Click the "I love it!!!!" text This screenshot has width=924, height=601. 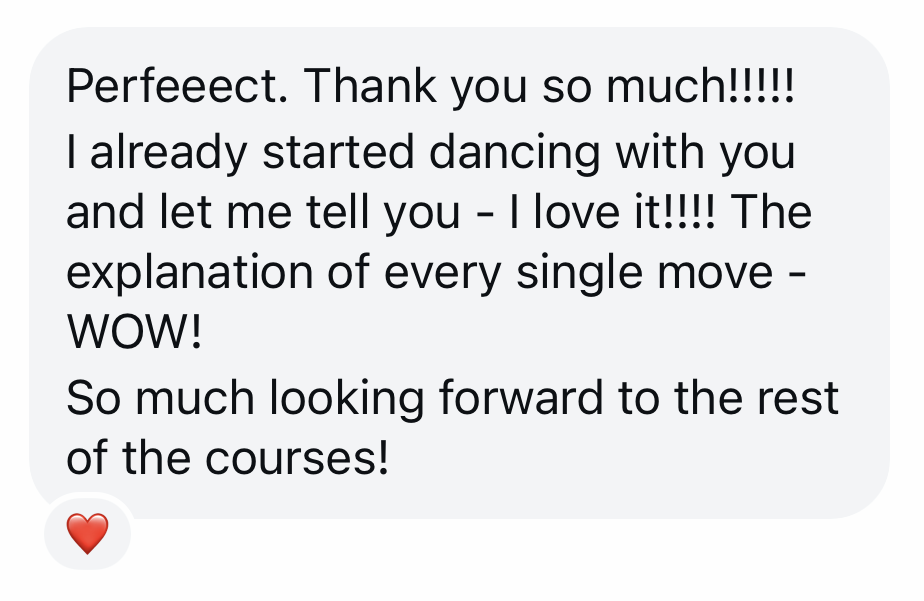(617, 212)
